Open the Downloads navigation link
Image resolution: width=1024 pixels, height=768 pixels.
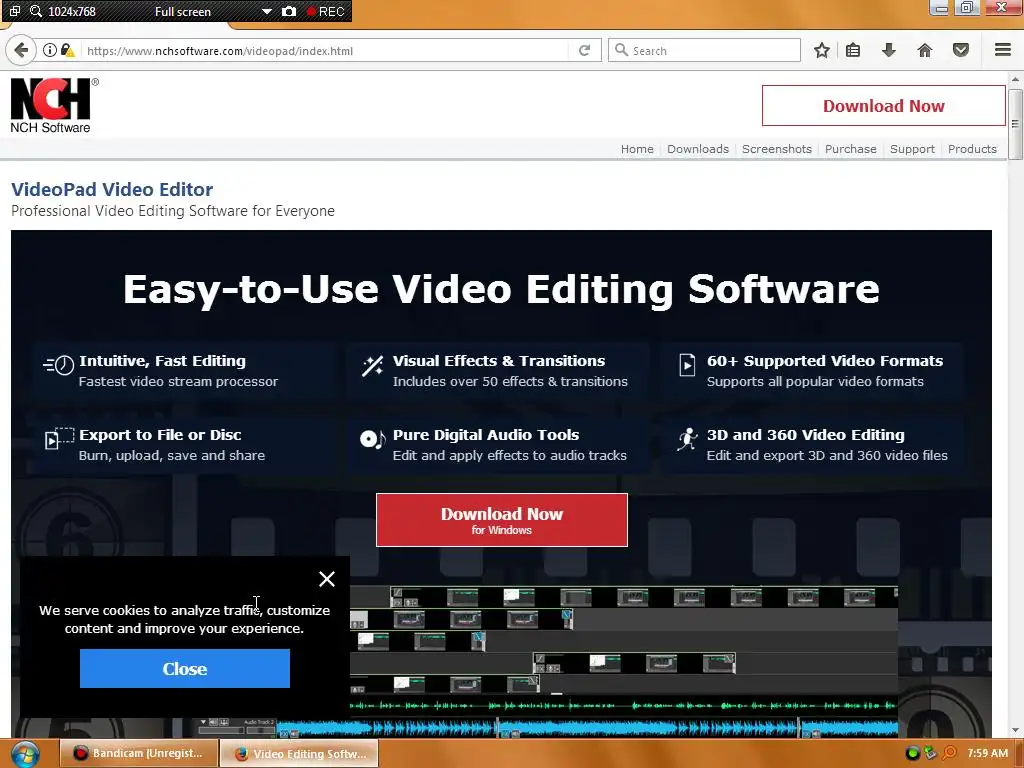697,149
